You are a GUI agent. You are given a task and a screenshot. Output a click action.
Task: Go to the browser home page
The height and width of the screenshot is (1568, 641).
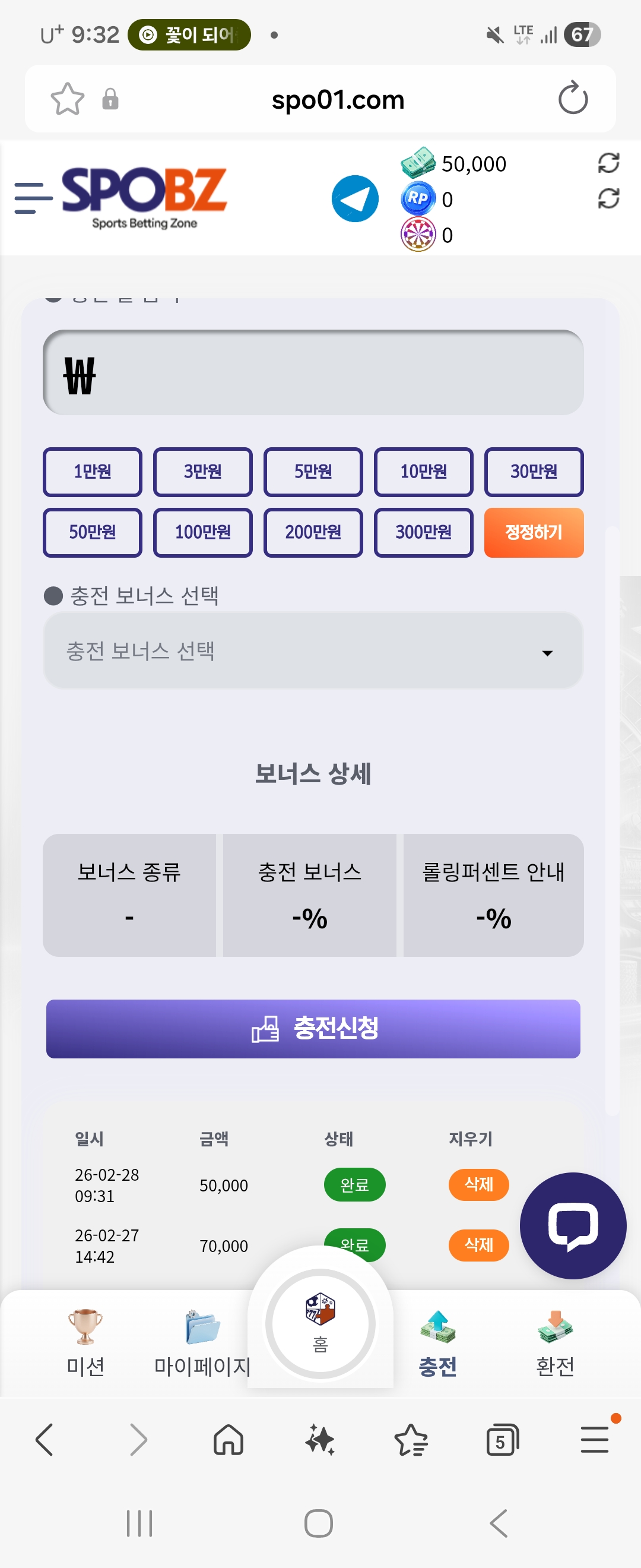click(x=229, y=1440)
